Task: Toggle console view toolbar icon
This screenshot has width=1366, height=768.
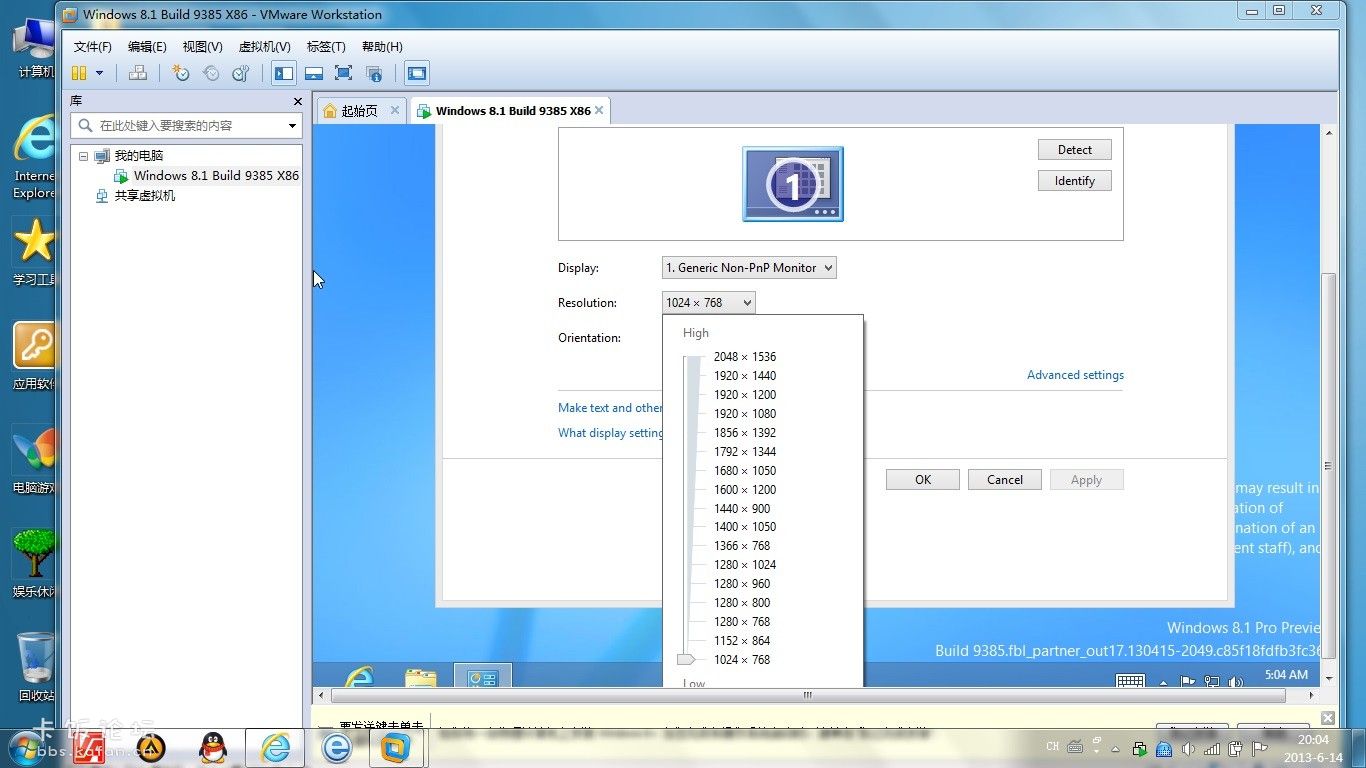Action: [417, 73]
